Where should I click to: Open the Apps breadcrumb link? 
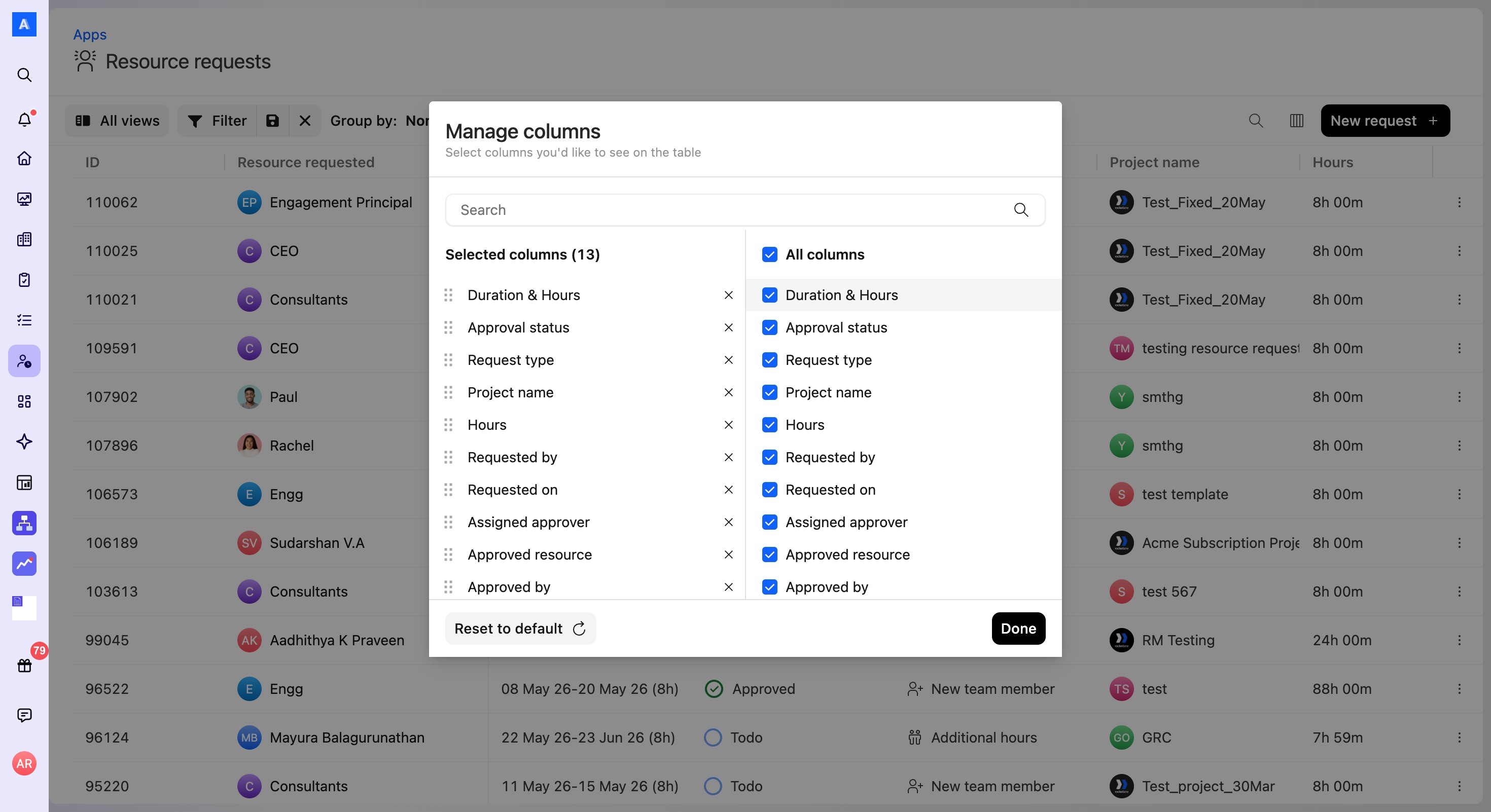(90, 34)
